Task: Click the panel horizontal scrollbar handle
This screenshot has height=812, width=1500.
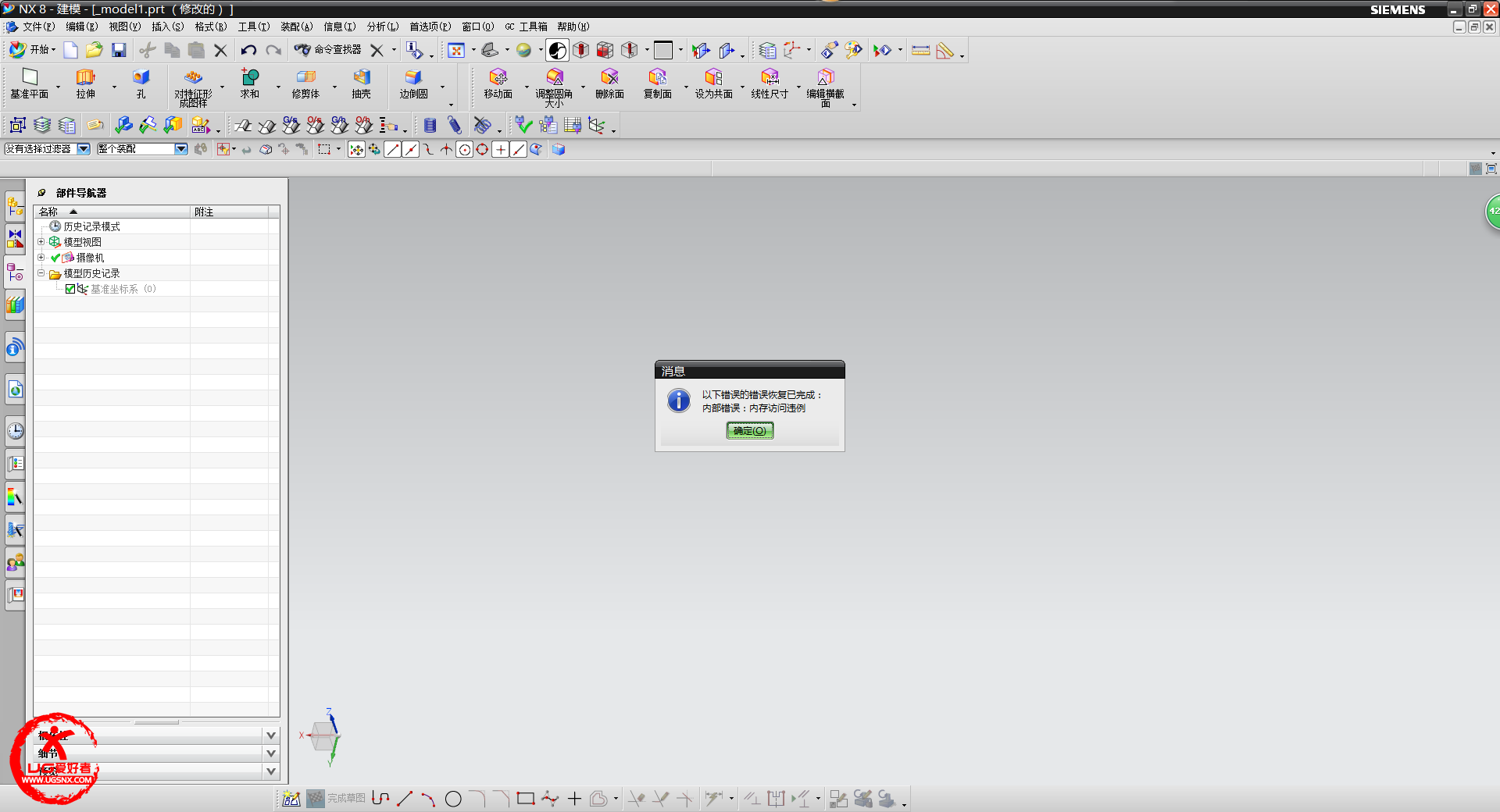Action: click(156, 722)
